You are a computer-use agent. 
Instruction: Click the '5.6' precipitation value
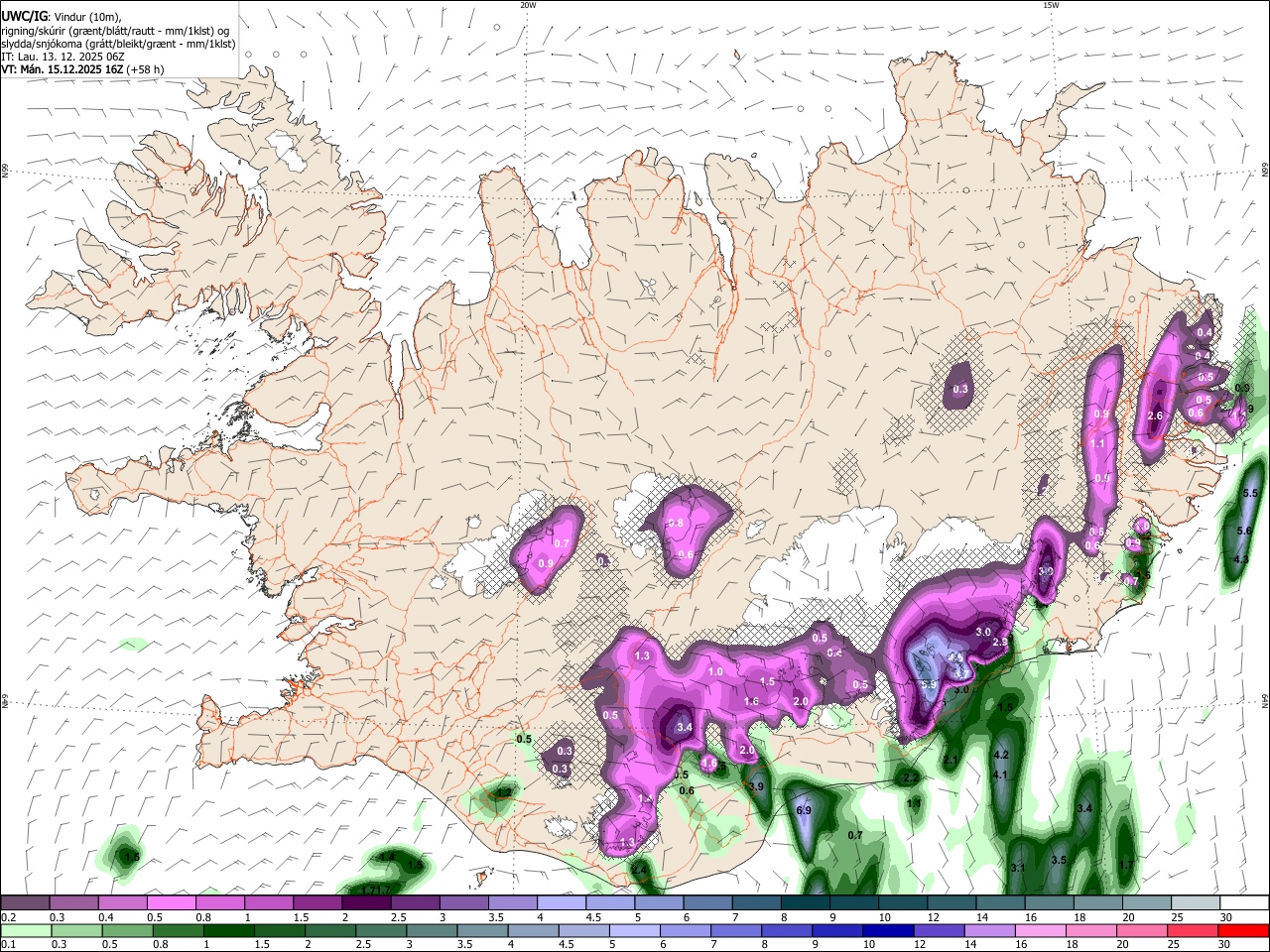click(x=1244, y=532)
